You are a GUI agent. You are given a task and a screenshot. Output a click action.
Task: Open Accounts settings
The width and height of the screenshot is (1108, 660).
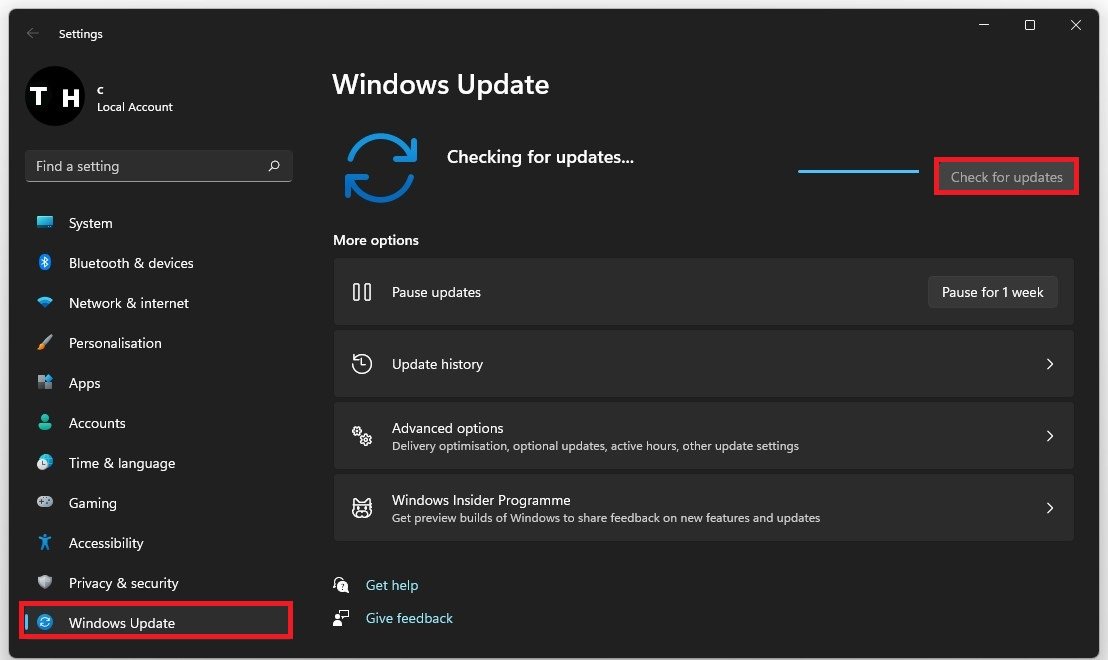pos(97,423)
